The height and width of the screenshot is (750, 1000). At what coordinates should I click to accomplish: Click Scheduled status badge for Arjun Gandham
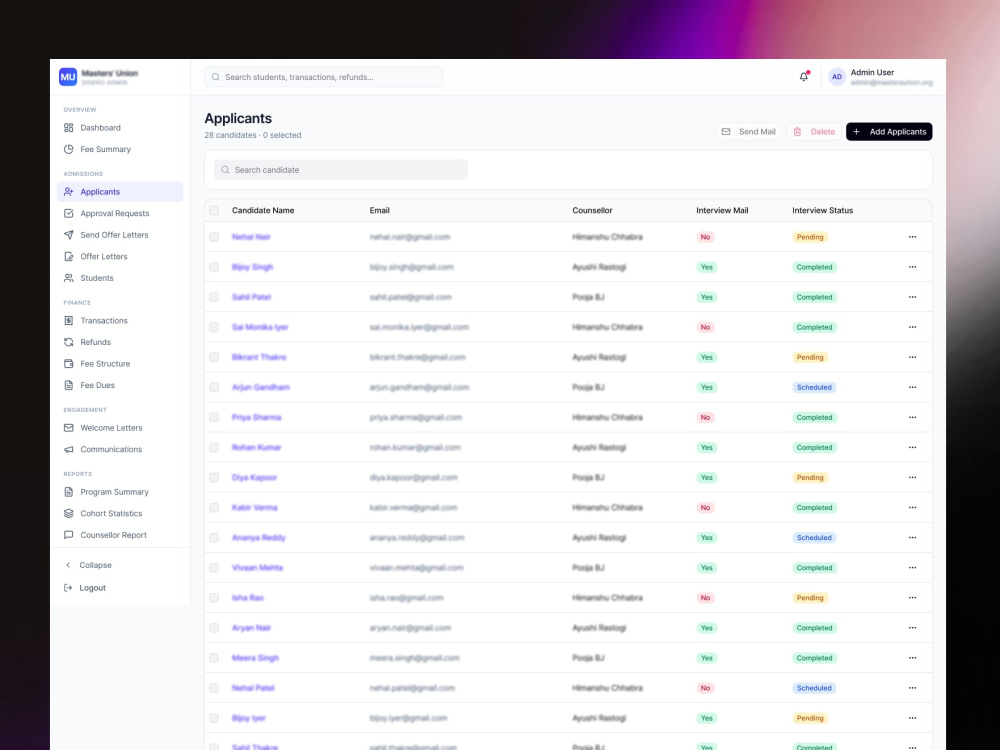[x=814, y=387]
